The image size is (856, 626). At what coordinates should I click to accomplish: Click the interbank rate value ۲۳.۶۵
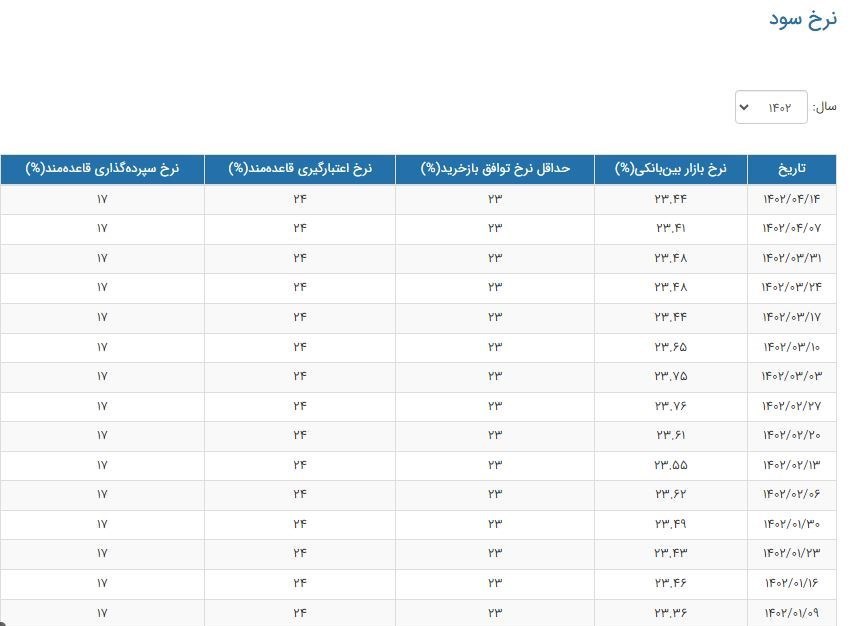click(x=670, y=347)
